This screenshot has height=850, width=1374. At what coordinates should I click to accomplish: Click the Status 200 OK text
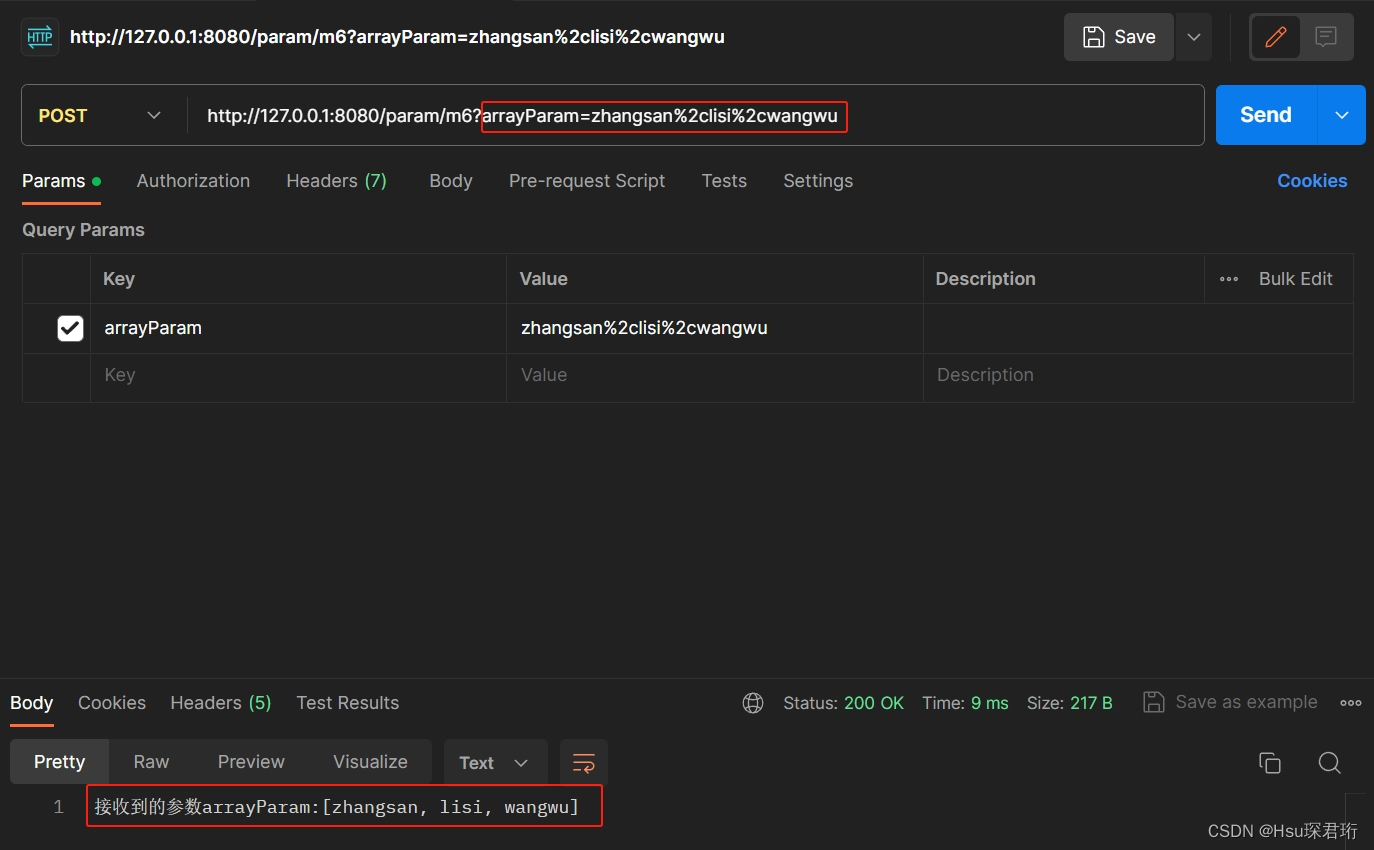pyautogui.click(x=843, y=703)
